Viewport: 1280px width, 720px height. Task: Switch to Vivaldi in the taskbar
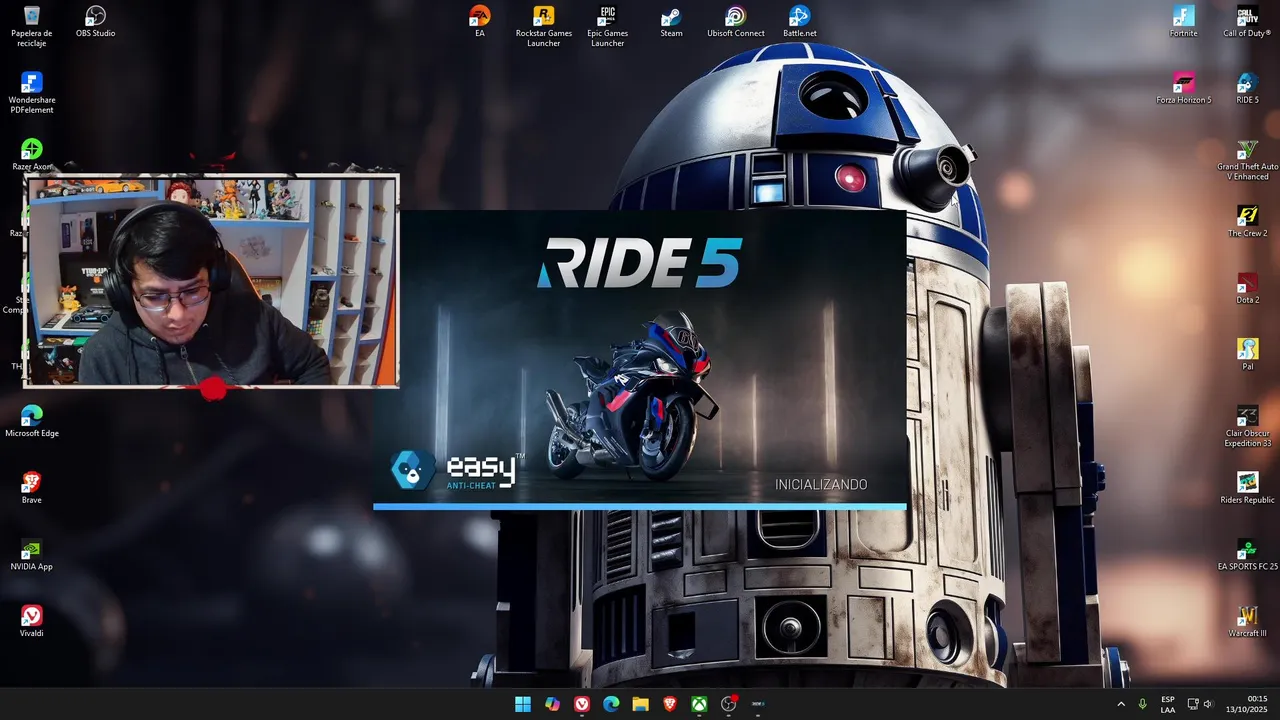(582, 704)
